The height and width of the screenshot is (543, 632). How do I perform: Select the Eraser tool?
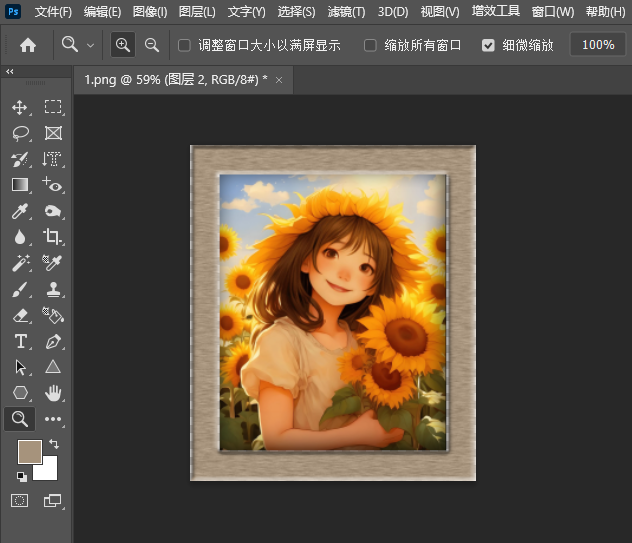[x=20, y=315]
